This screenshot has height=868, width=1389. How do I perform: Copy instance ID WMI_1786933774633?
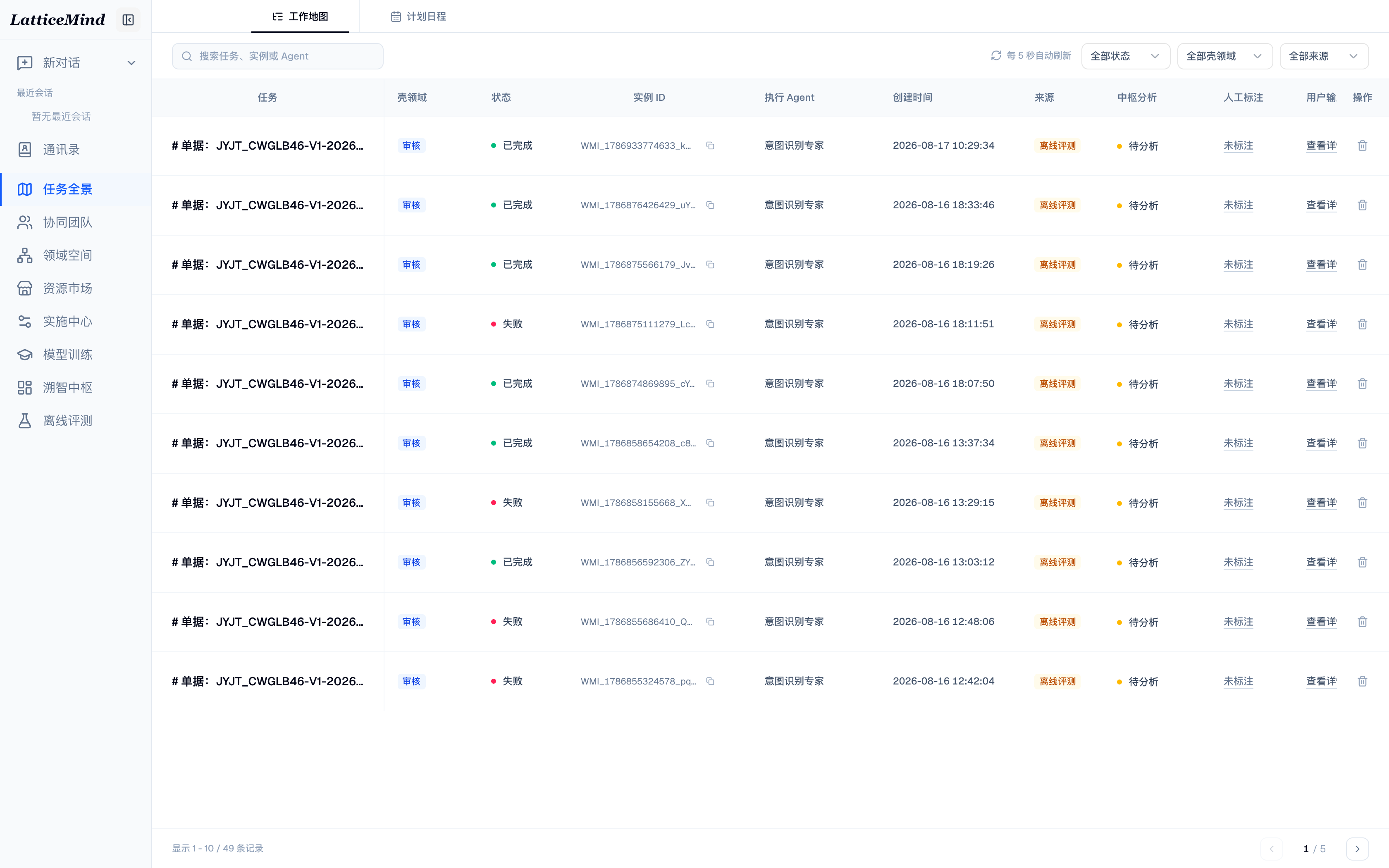tap(710, 146)
